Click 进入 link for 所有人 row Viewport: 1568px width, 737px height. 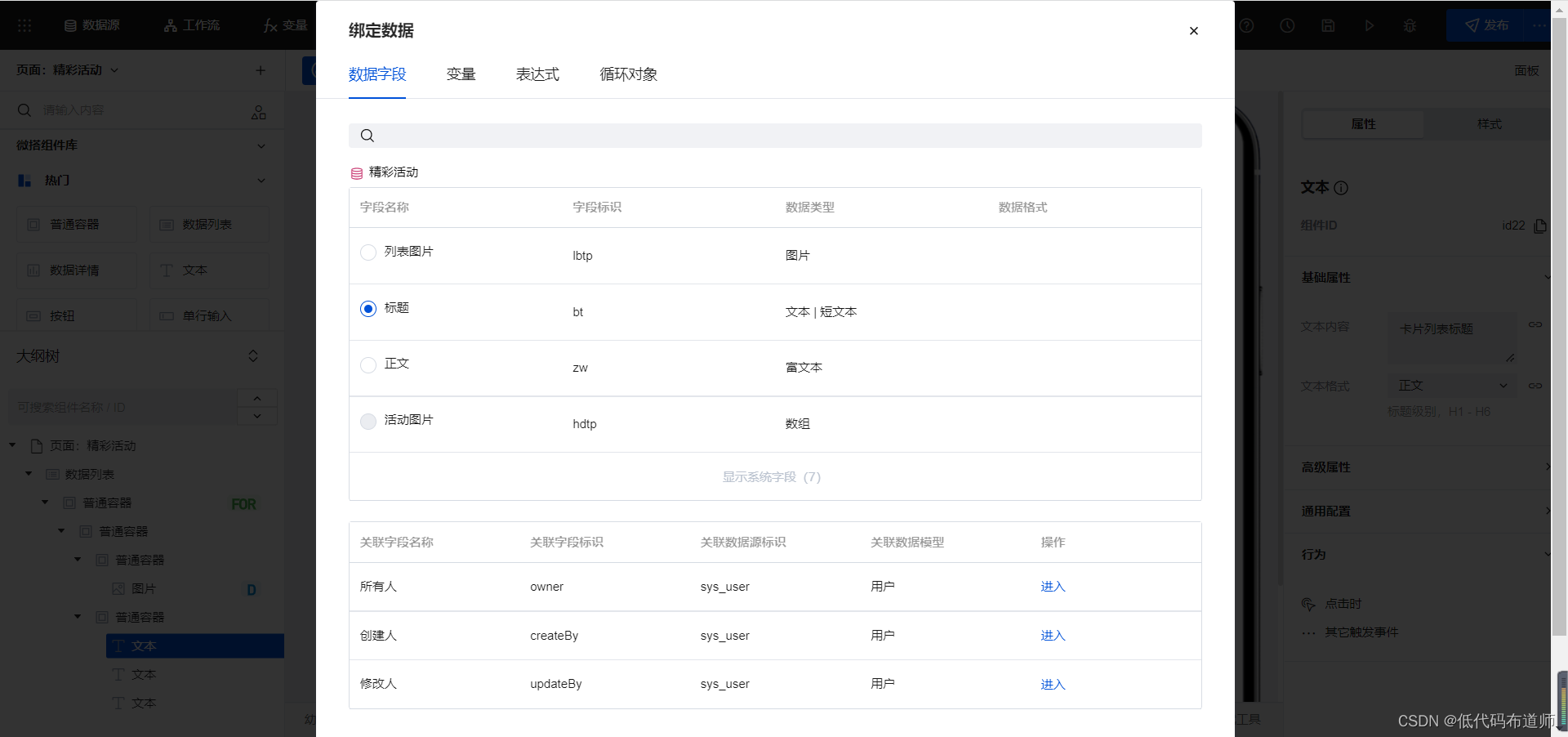(x=1053, y=587)
